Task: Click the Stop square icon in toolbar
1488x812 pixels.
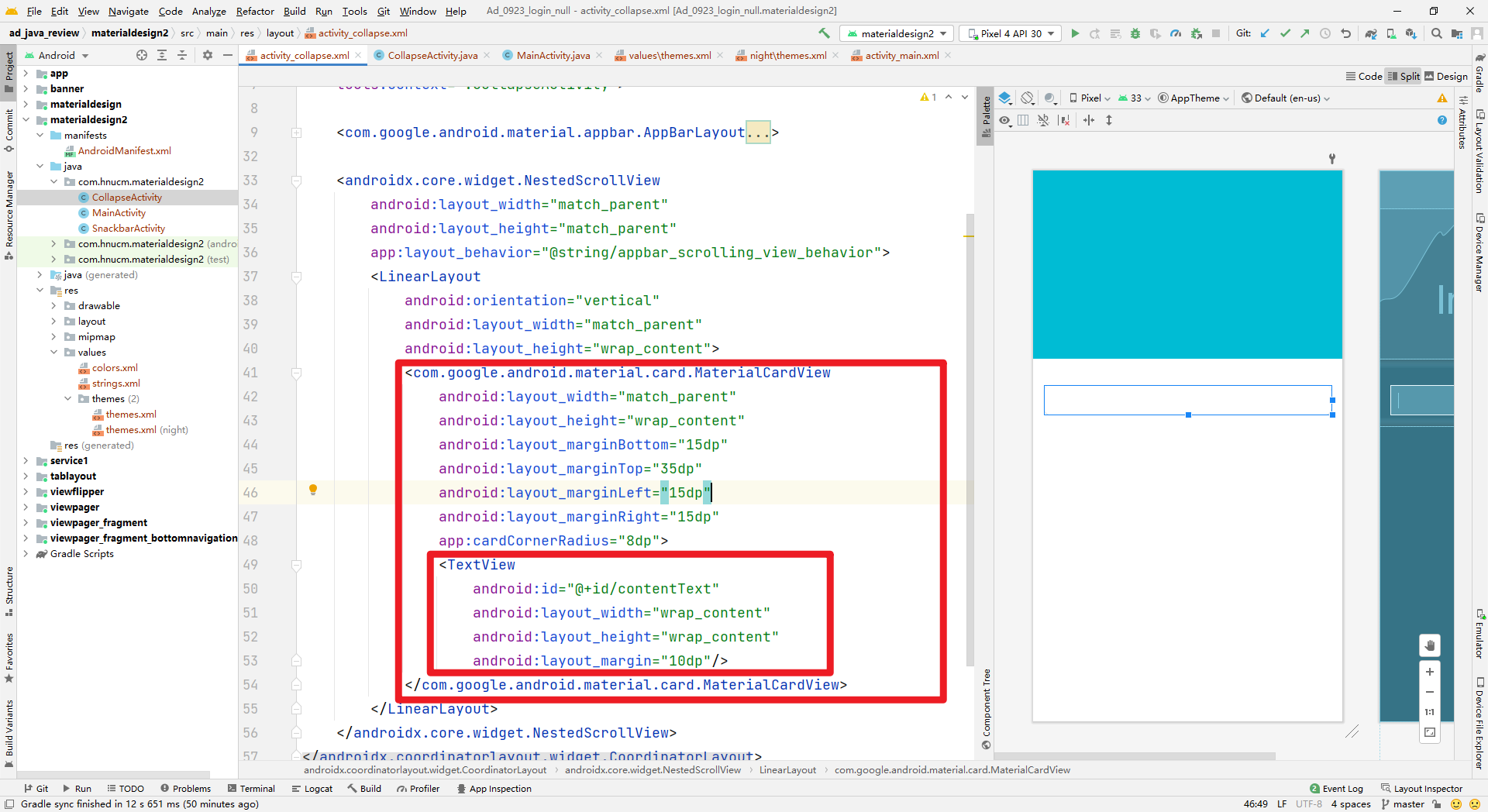Action: (x=1216, y=33)
